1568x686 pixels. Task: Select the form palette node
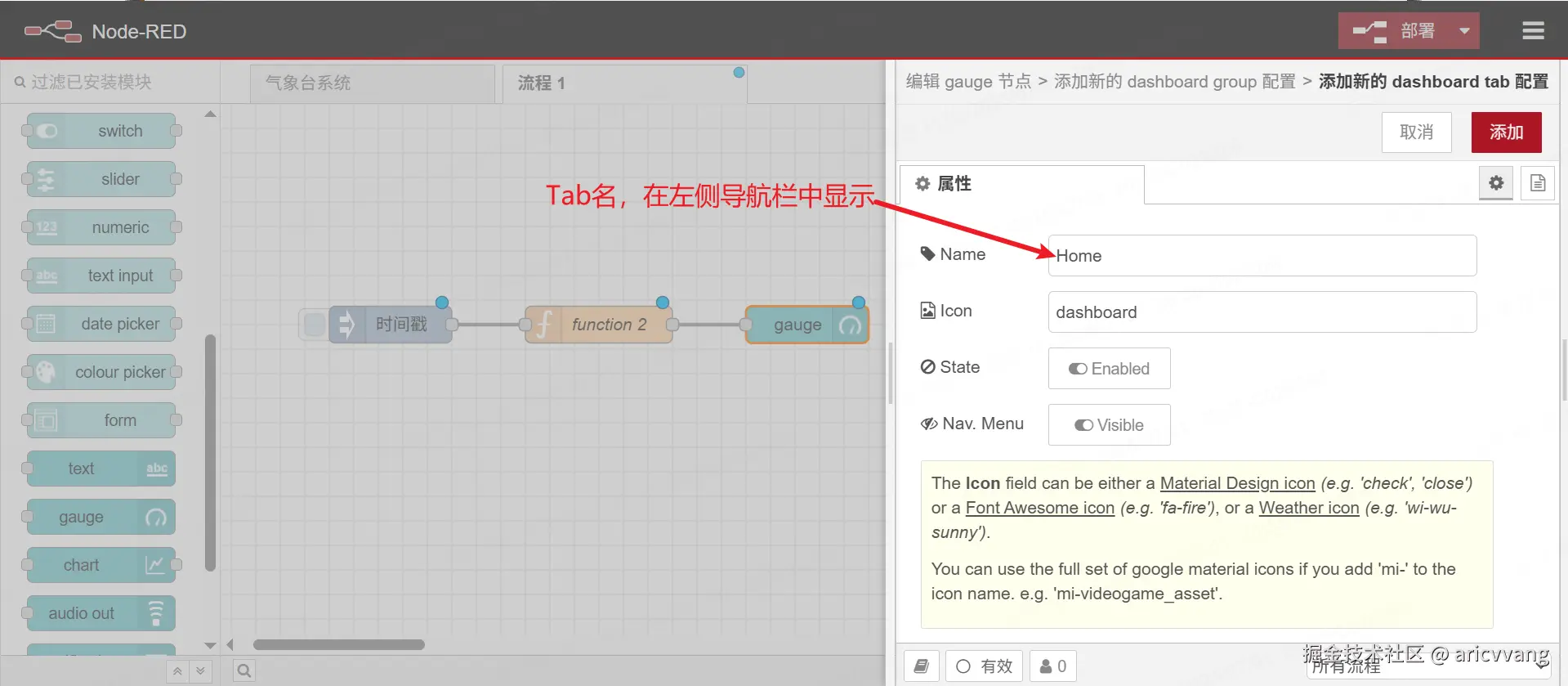tap(101, 420)
